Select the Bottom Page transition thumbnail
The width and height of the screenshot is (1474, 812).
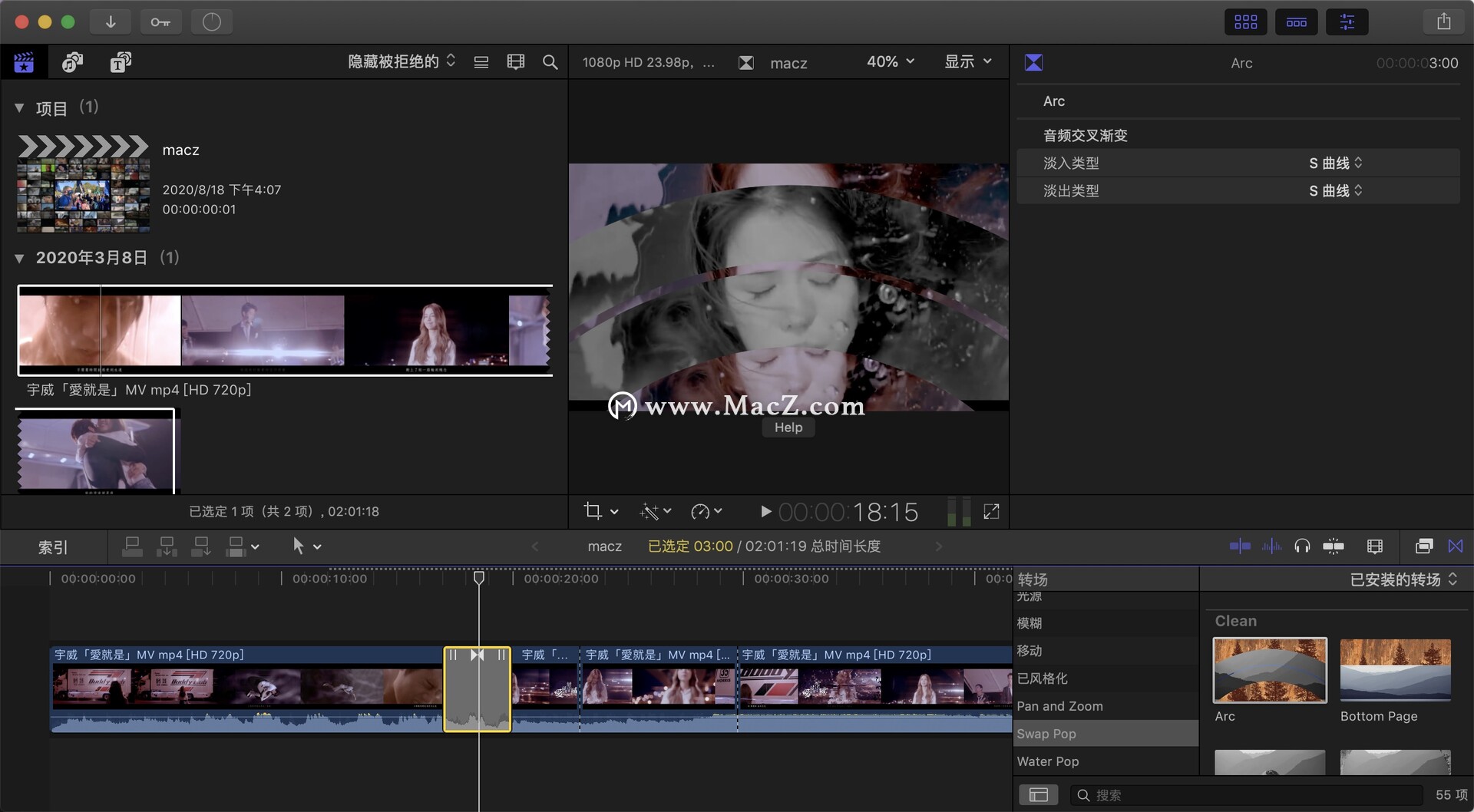coord(1396,670)
